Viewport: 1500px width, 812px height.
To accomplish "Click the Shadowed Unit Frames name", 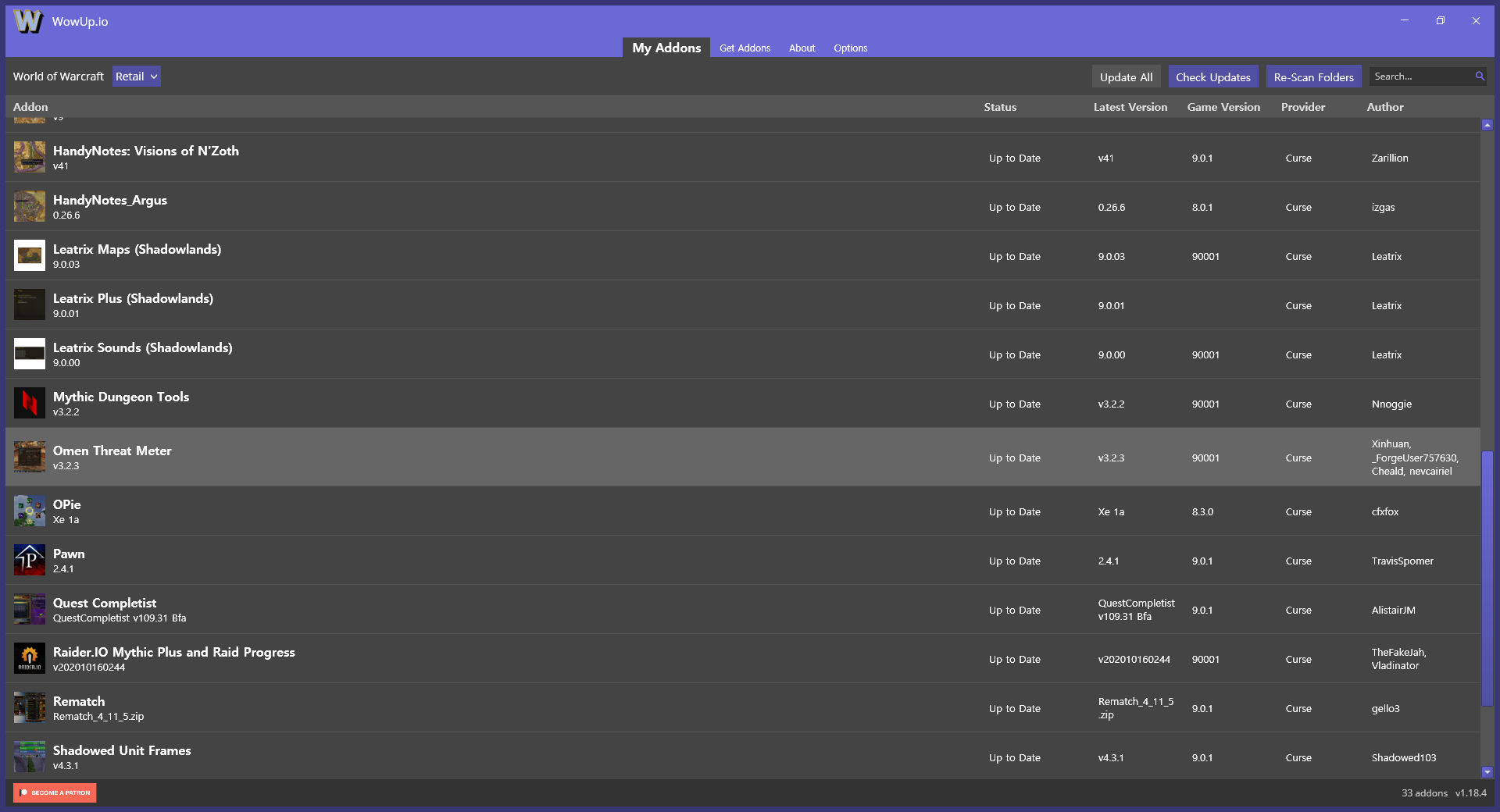I will (122, 750).
